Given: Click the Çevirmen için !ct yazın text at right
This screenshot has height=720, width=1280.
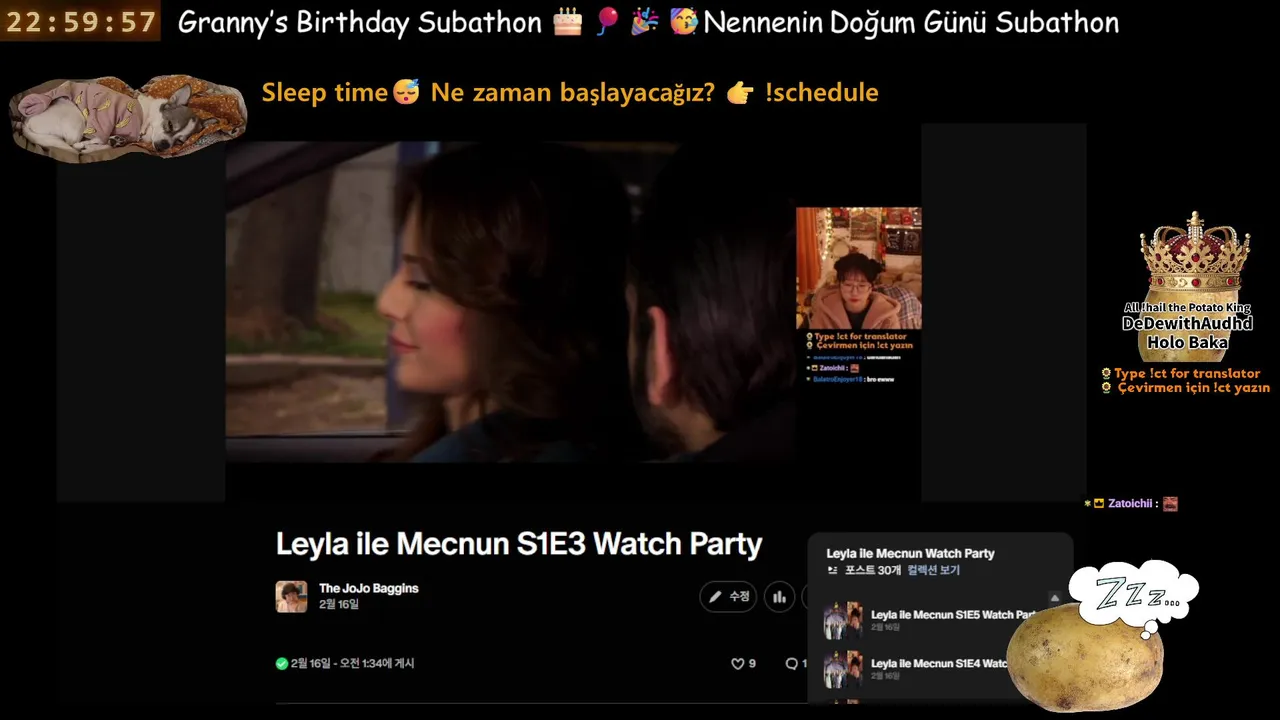Looking at the screenshot, I should click(1186, 388).
